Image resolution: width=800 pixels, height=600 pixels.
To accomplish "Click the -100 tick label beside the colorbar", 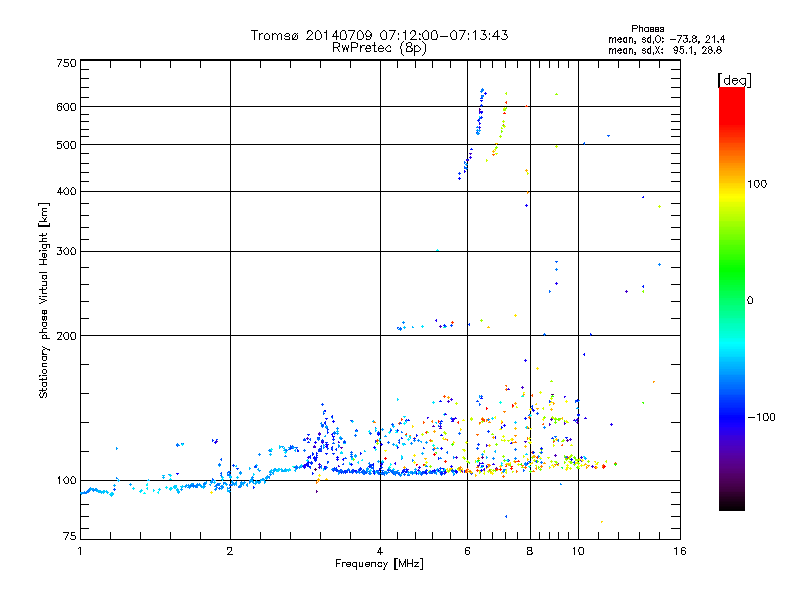I will (763, 416).
